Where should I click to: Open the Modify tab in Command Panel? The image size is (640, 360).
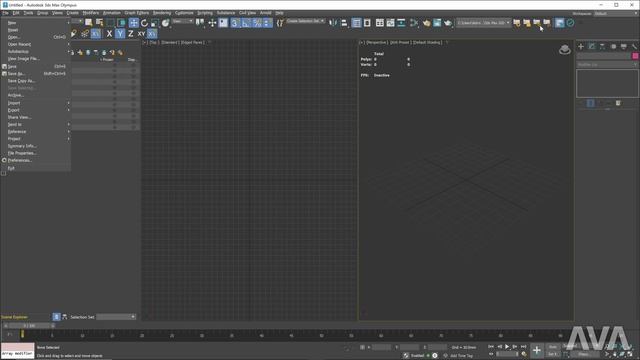coord(591,47)
